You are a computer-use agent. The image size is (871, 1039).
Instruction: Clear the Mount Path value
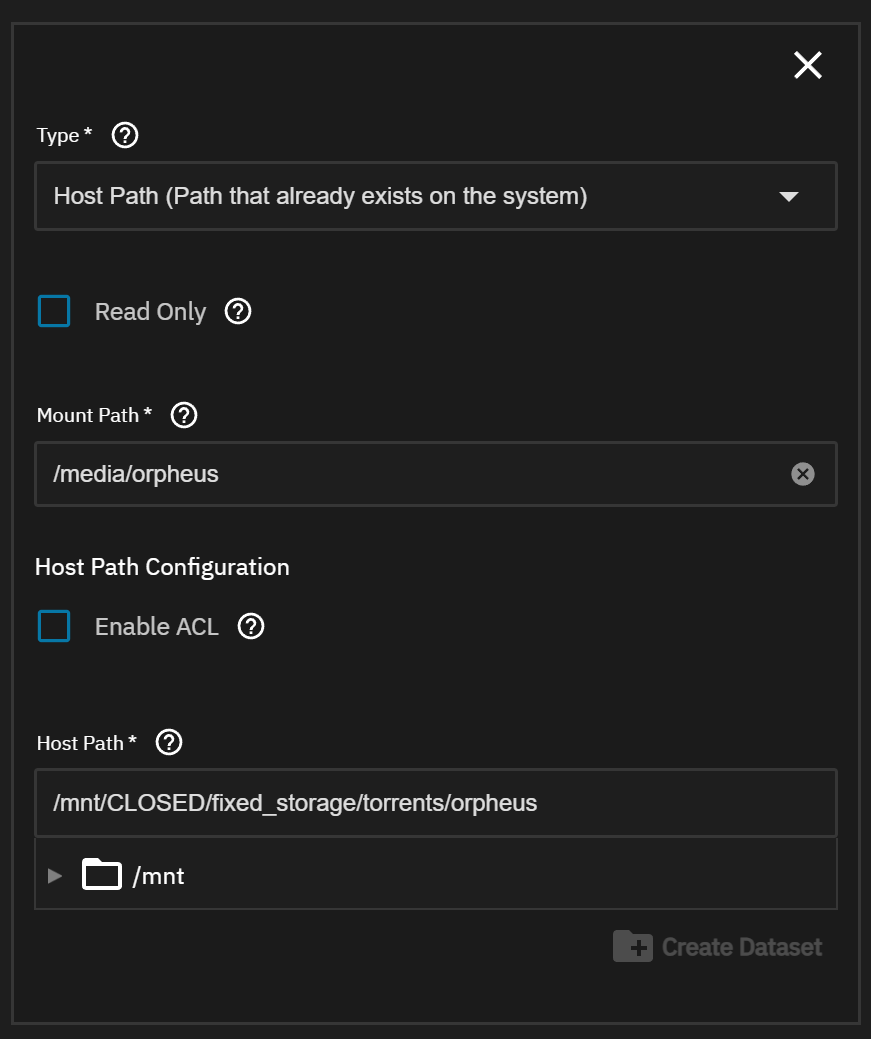803,474
